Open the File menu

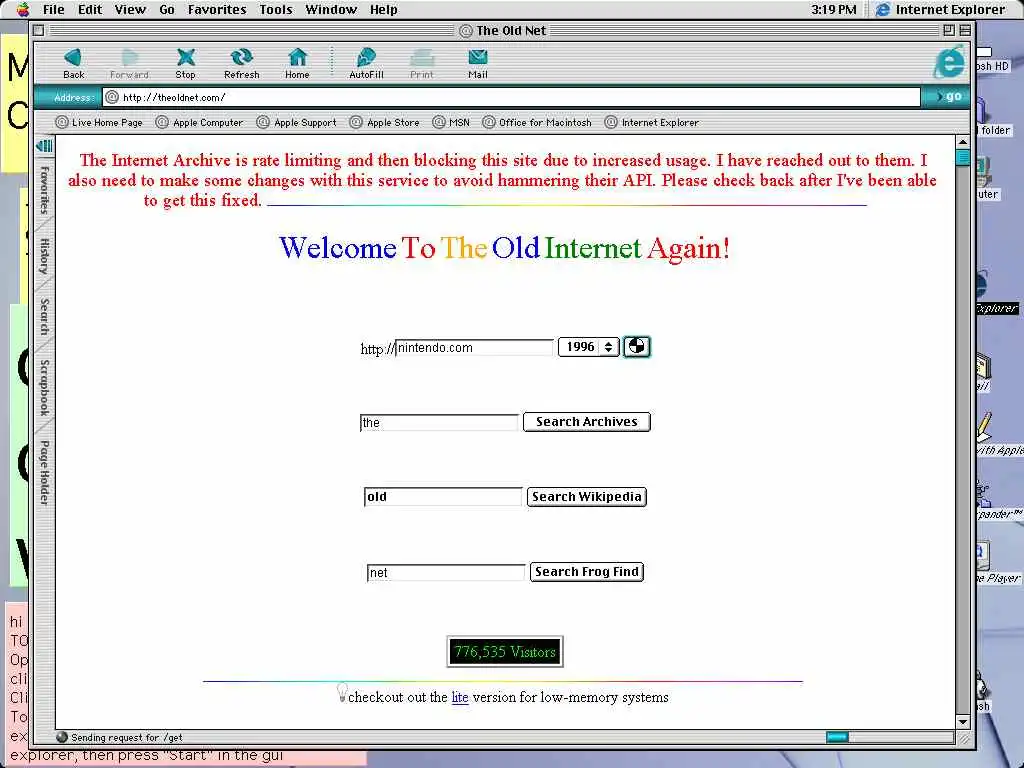(54, 9)
